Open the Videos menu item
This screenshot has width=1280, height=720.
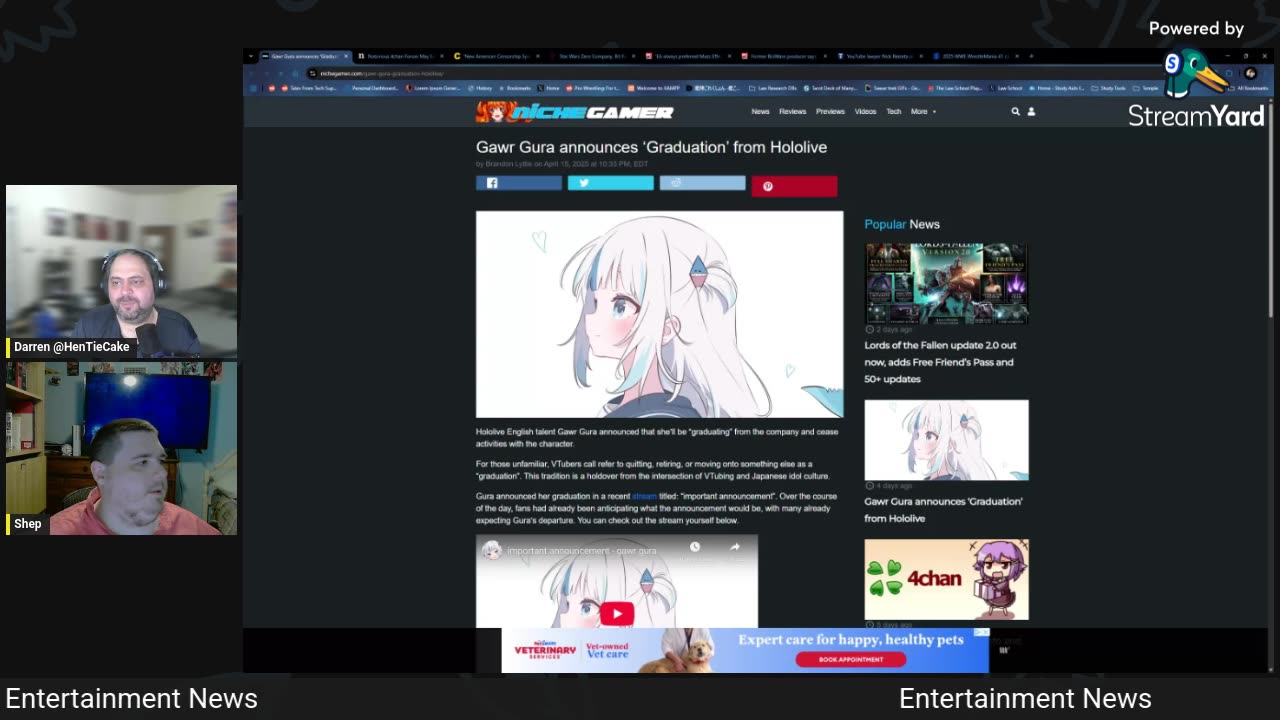point(865,112)
